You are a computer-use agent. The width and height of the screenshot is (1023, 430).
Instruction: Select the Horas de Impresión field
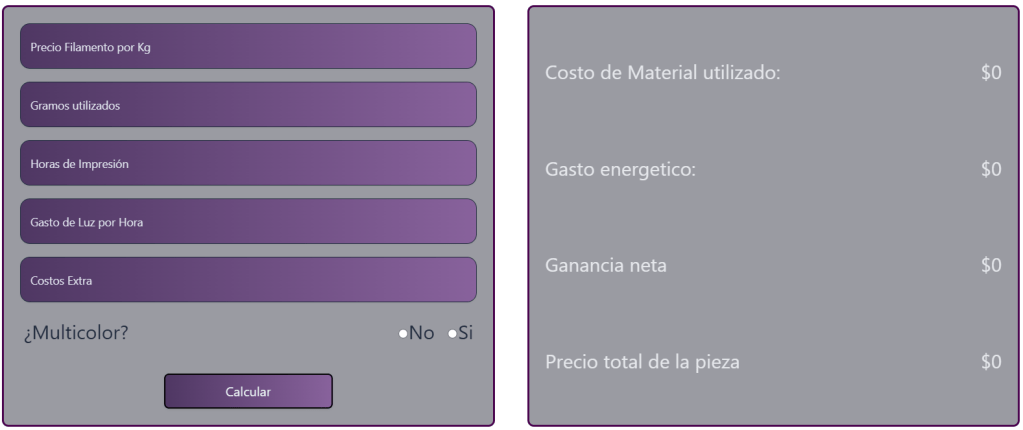(x=248, y=163)
